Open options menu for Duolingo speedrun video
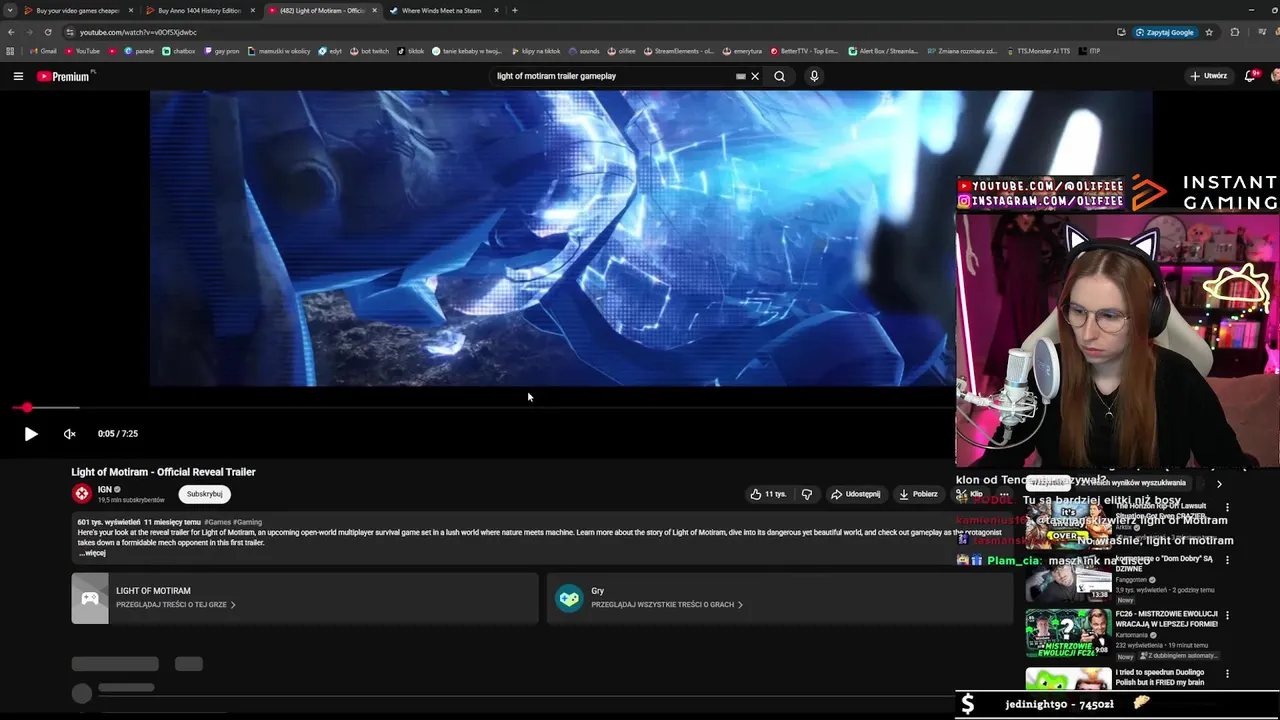1280x720 pixels. tap(1228, 674)
